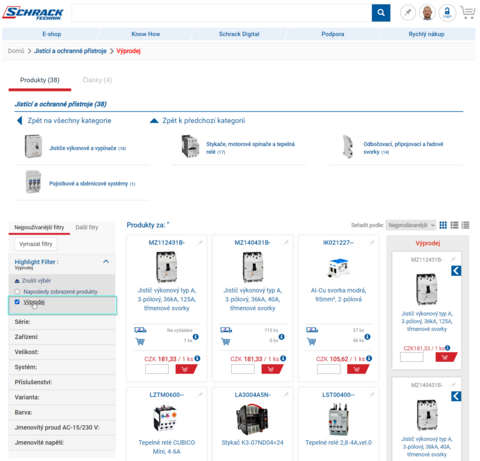Click the quantity input field for MZ112431B-
This screenshot has width=480, height=461.
click(x=157, y=369)
